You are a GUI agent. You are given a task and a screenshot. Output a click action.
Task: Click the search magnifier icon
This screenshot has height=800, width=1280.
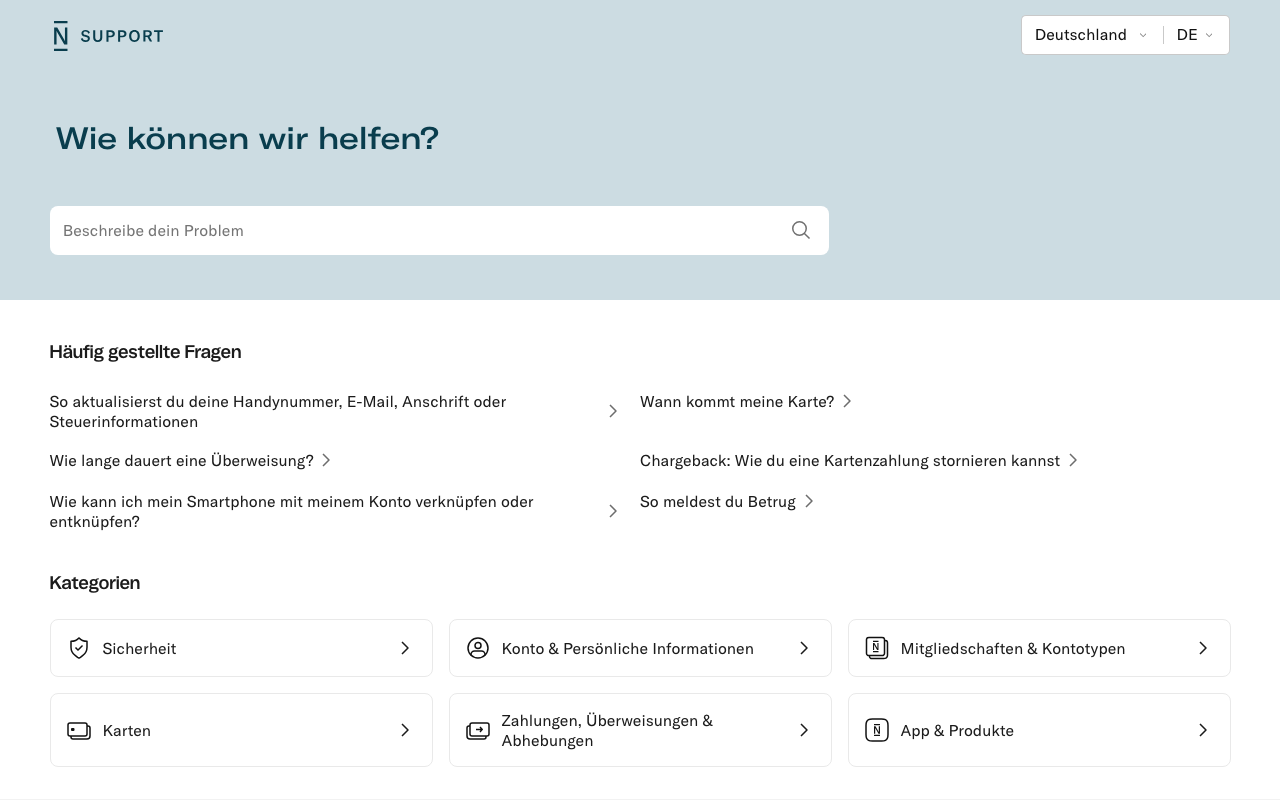[801, 230]
